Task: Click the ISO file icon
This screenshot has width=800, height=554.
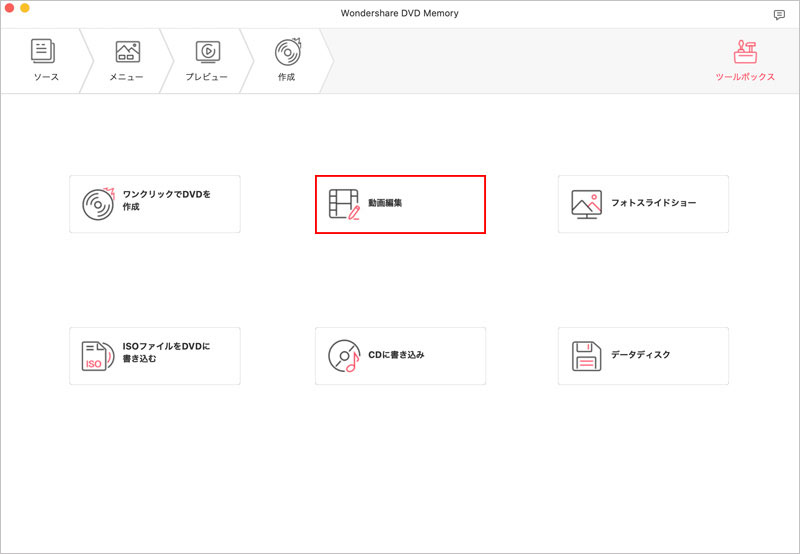Action: tap(97, 356)
